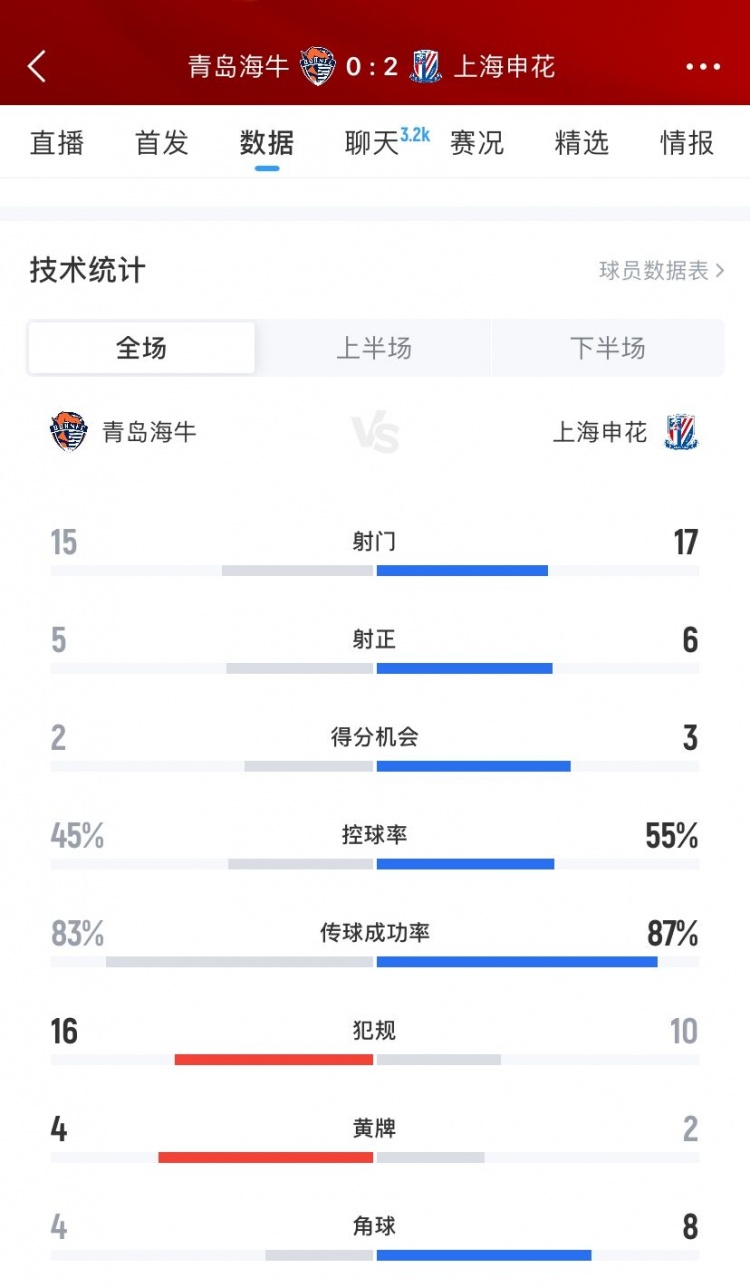Switch to 上半场 first half stats
The image size is (750, 1287).
(x=373, y=348)
